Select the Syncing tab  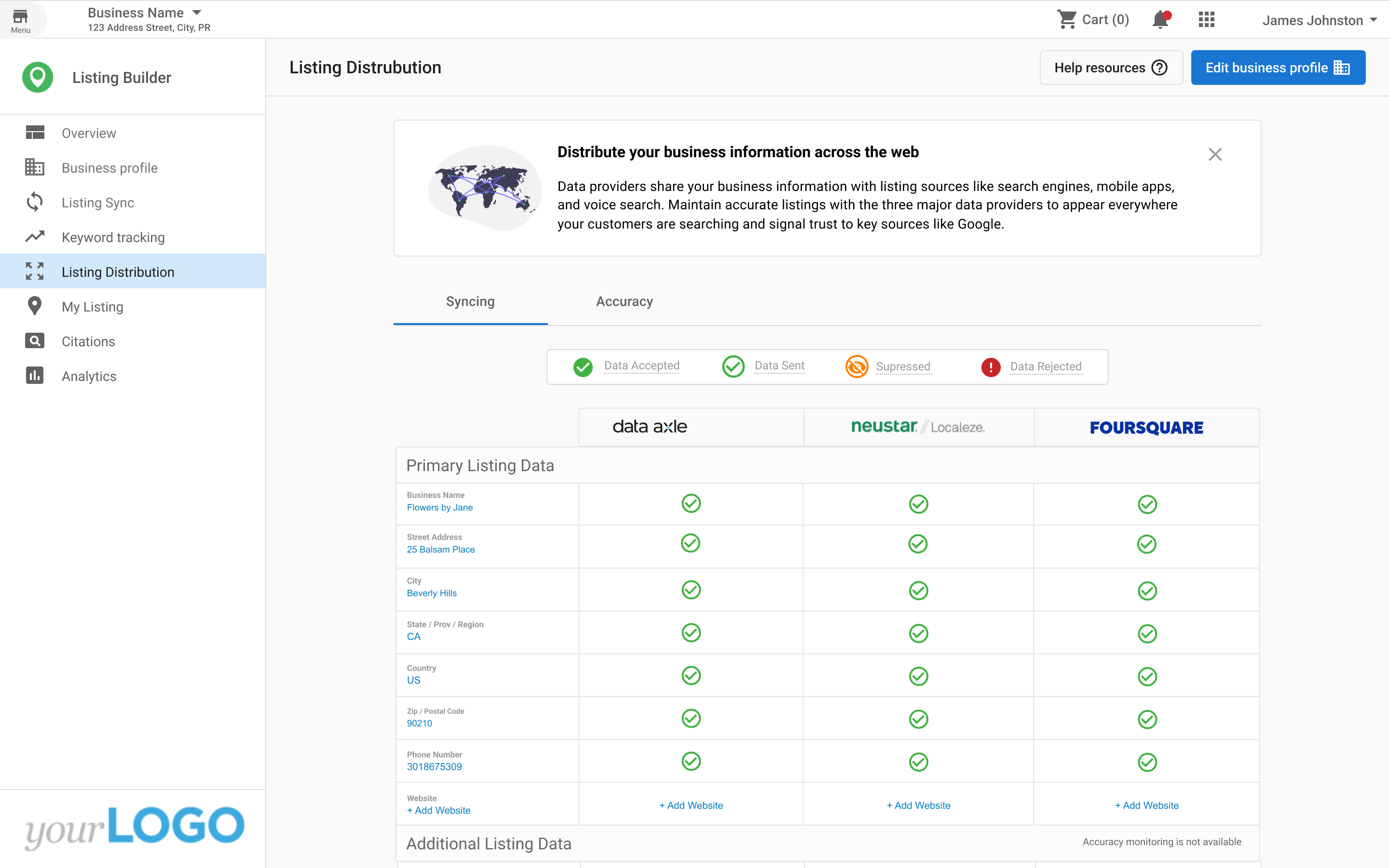click(x=471, y=300)
